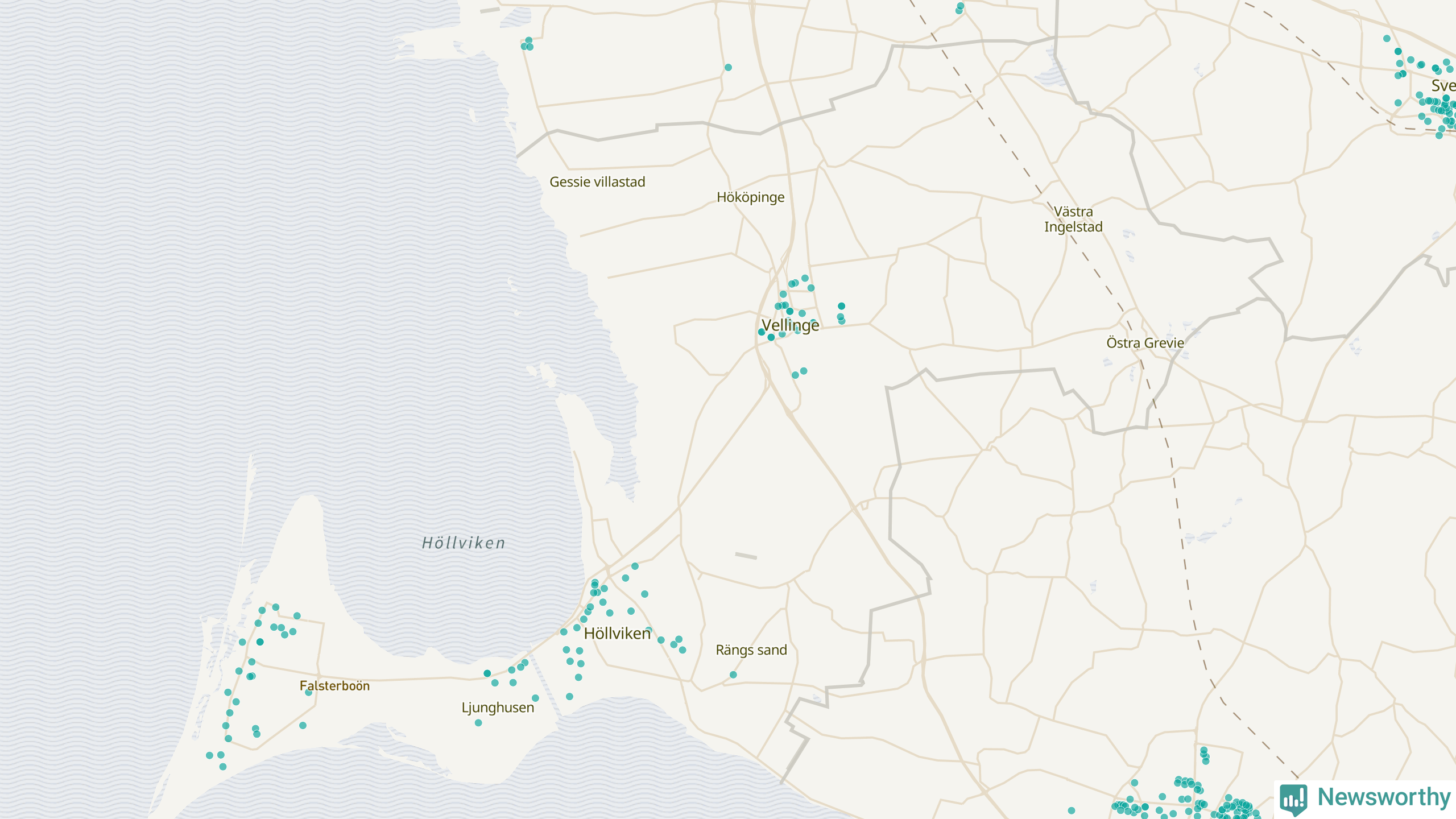Click the Ljunghusen place label
The image size is (1456, 819).
pos(498,707)
